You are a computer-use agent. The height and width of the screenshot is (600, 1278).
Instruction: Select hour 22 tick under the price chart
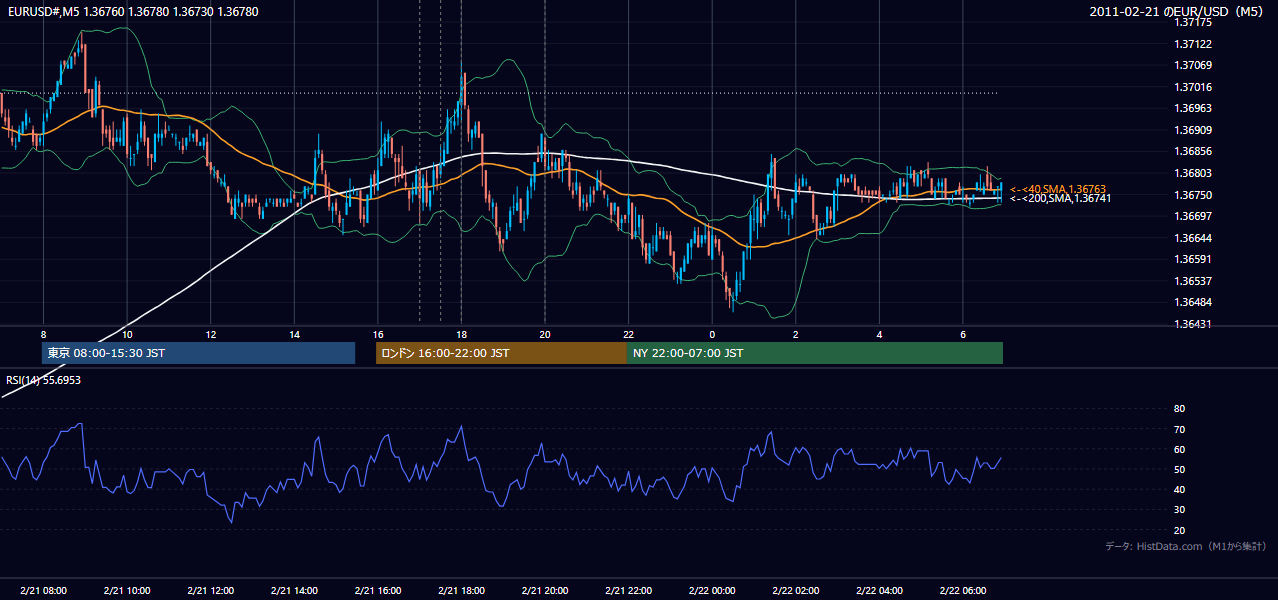[628, 334]
